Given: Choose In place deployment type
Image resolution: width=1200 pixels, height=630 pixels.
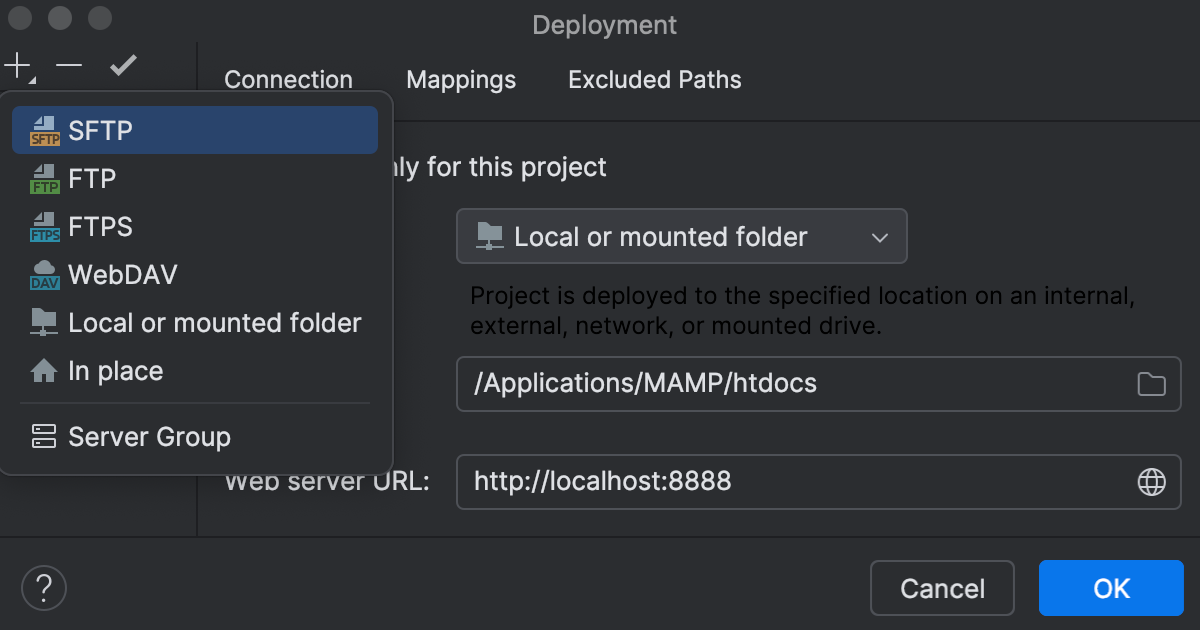Looking at the screenshot, I should tap(115, 371).
